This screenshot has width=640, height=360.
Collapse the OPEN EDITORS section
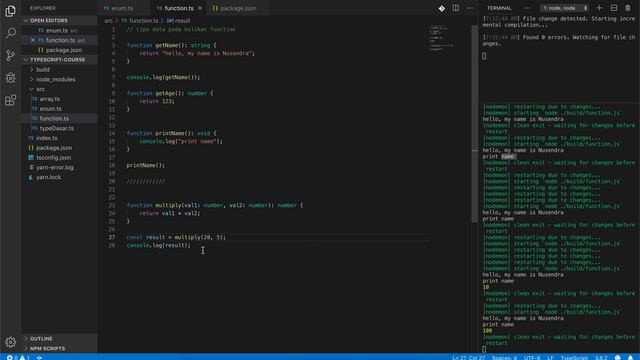click(59, 20)
